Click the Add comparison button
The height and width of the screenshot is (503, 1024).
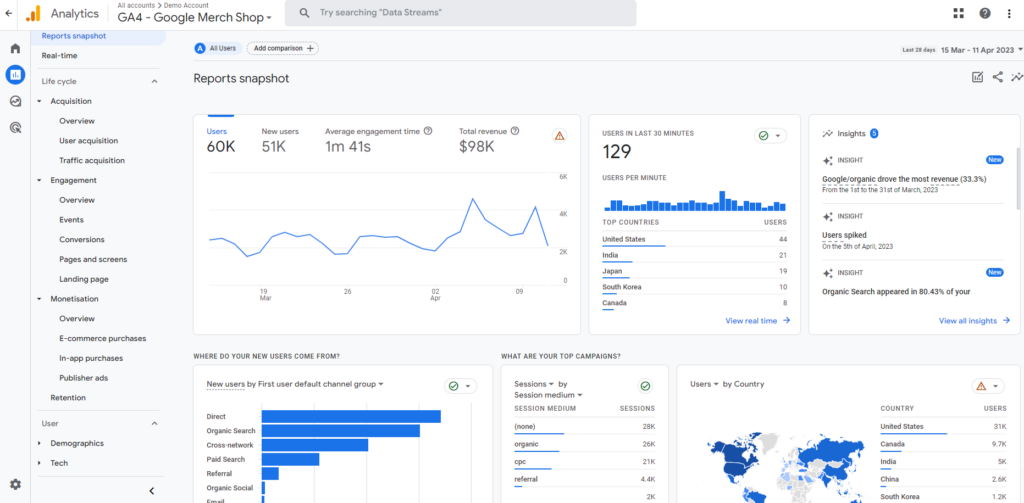[x=283, y=48]
